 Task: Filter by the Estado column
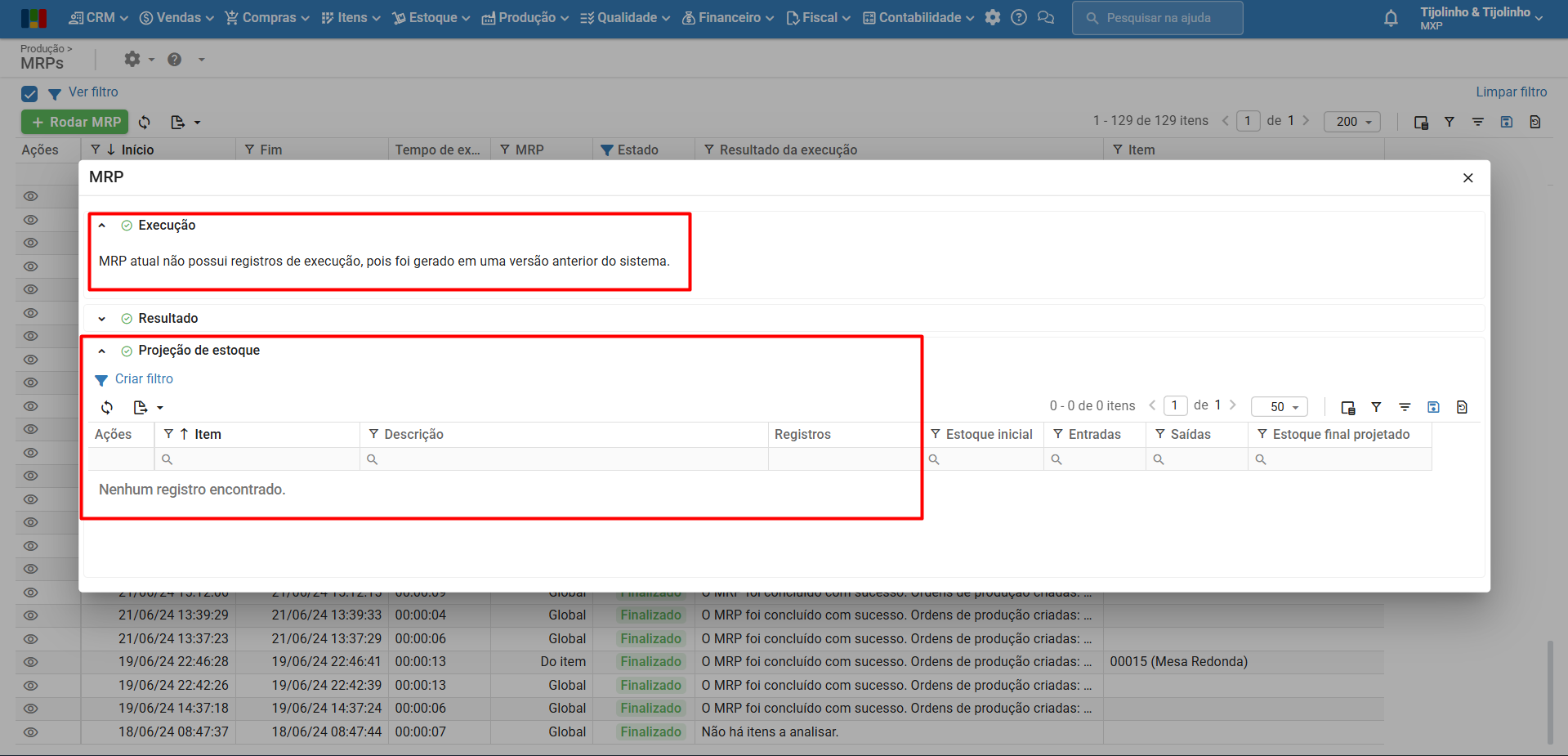tap(606, 150)
